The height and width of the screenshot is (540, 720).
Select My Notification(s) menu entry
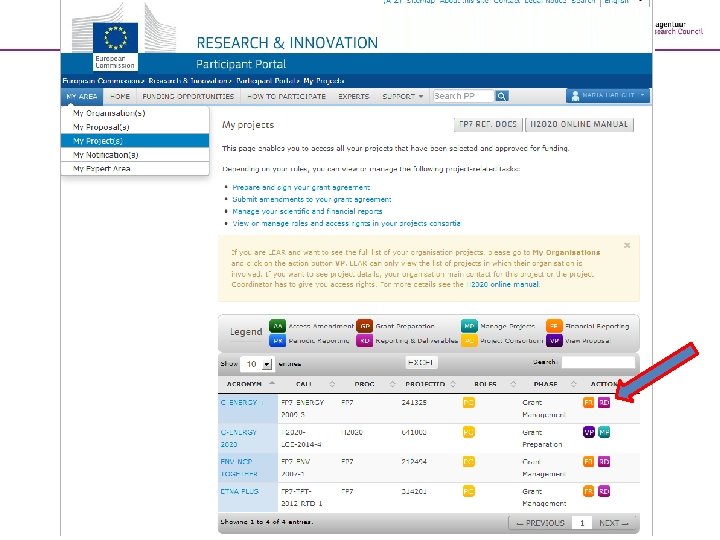[x=135, y=155]
